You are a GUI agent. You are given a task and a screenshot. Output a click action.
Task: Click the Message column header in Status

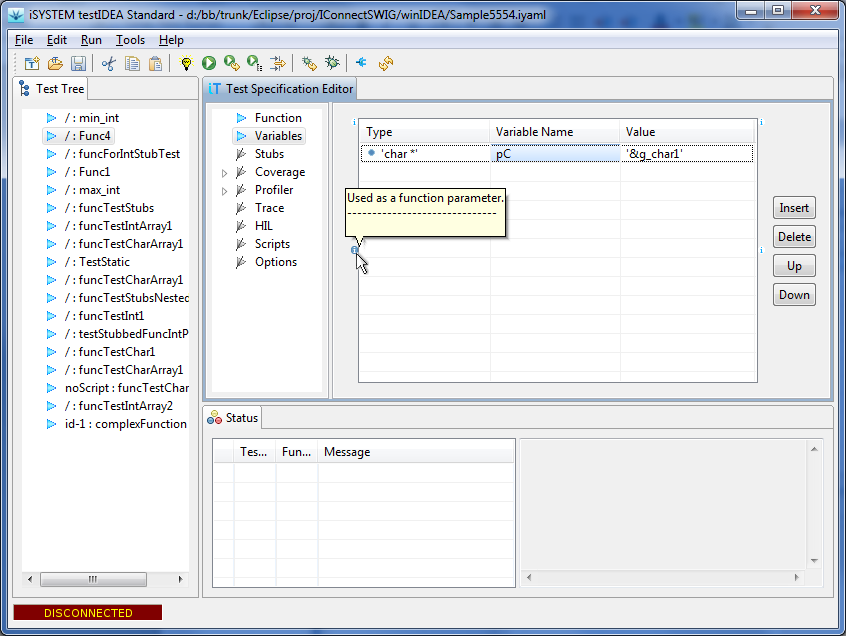tap(415, 452)
